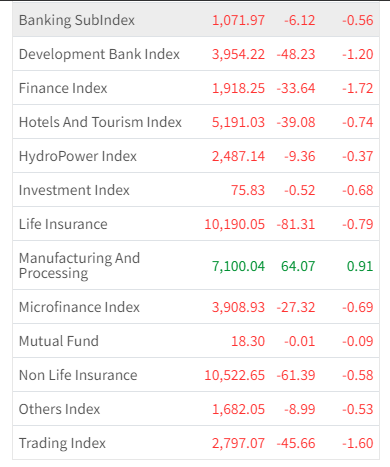The height and width of the screenshot is (467, 390).
Task: Select the green 64.07 point change
Action: [x=298, y=266]
